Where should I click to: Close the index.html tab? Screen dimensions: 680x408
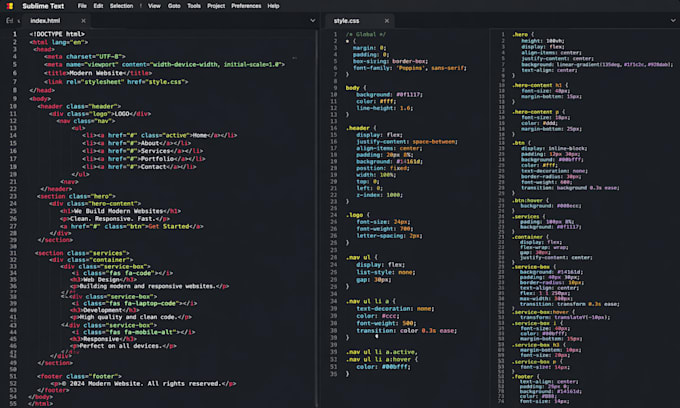coord(83,21)
